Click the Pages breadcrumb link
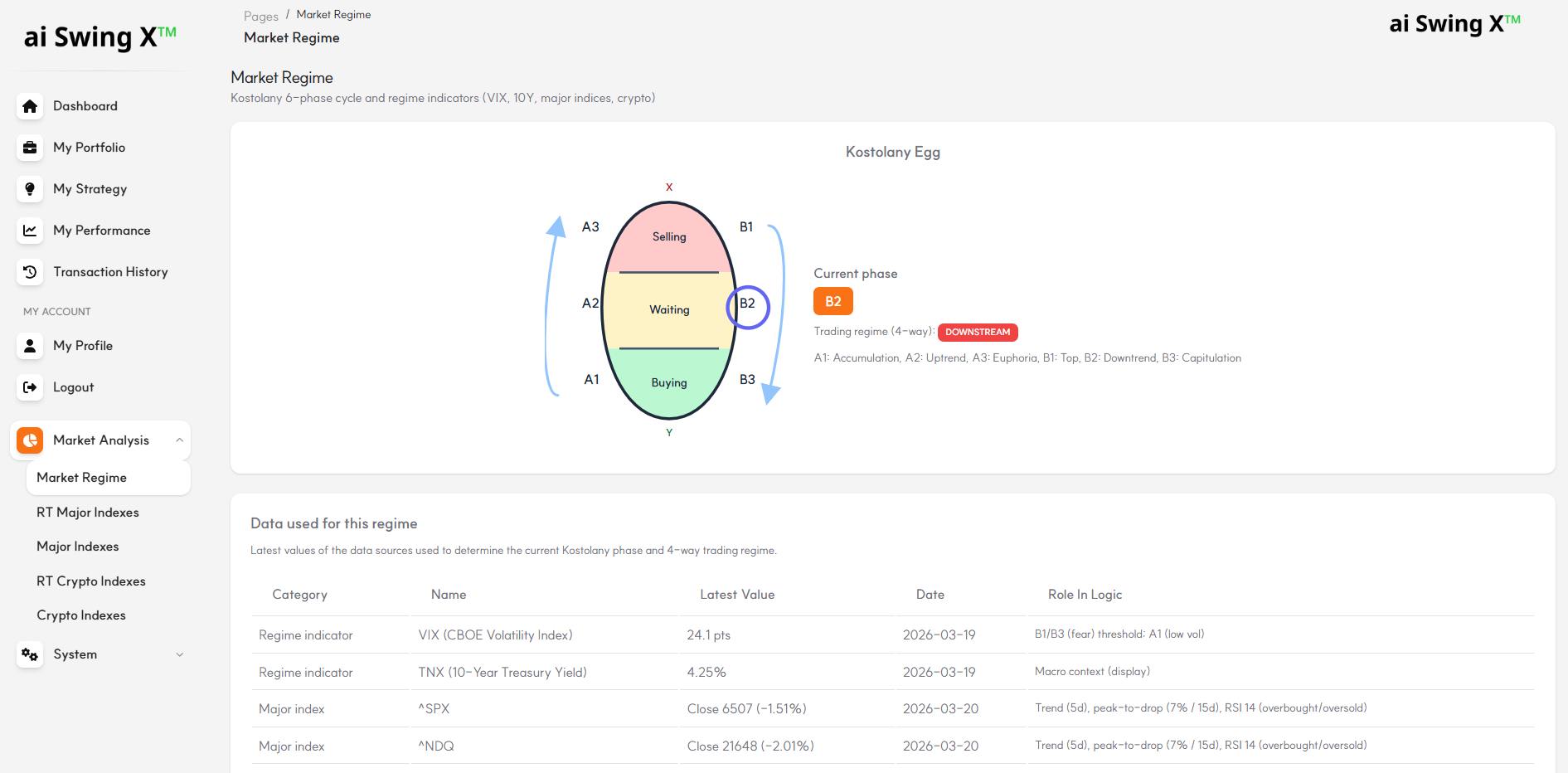The image size is (1568, 773). click(x=260, y=16)
